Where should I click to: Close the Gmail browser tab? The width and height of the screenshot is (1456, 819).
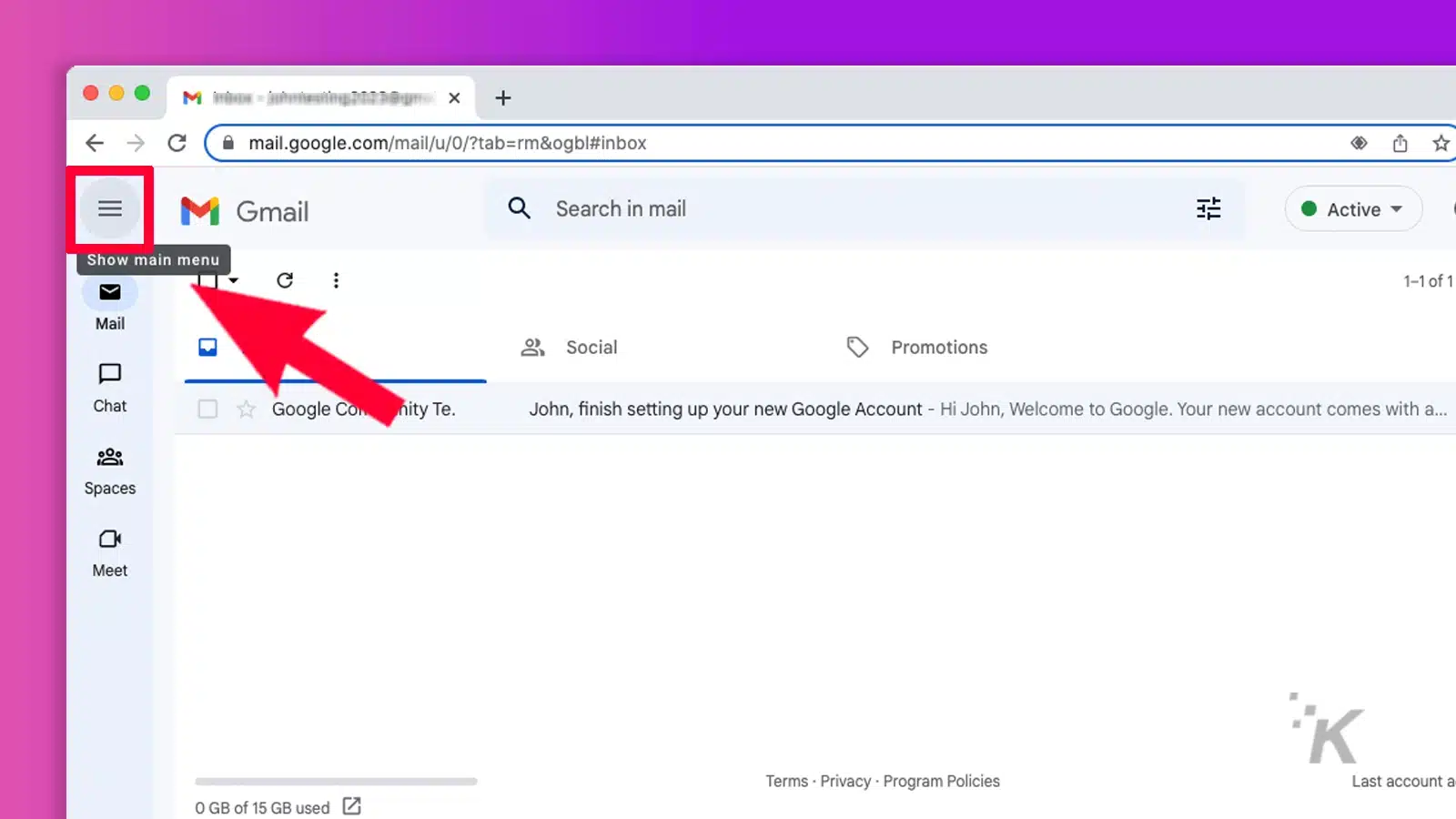point(454,97)
